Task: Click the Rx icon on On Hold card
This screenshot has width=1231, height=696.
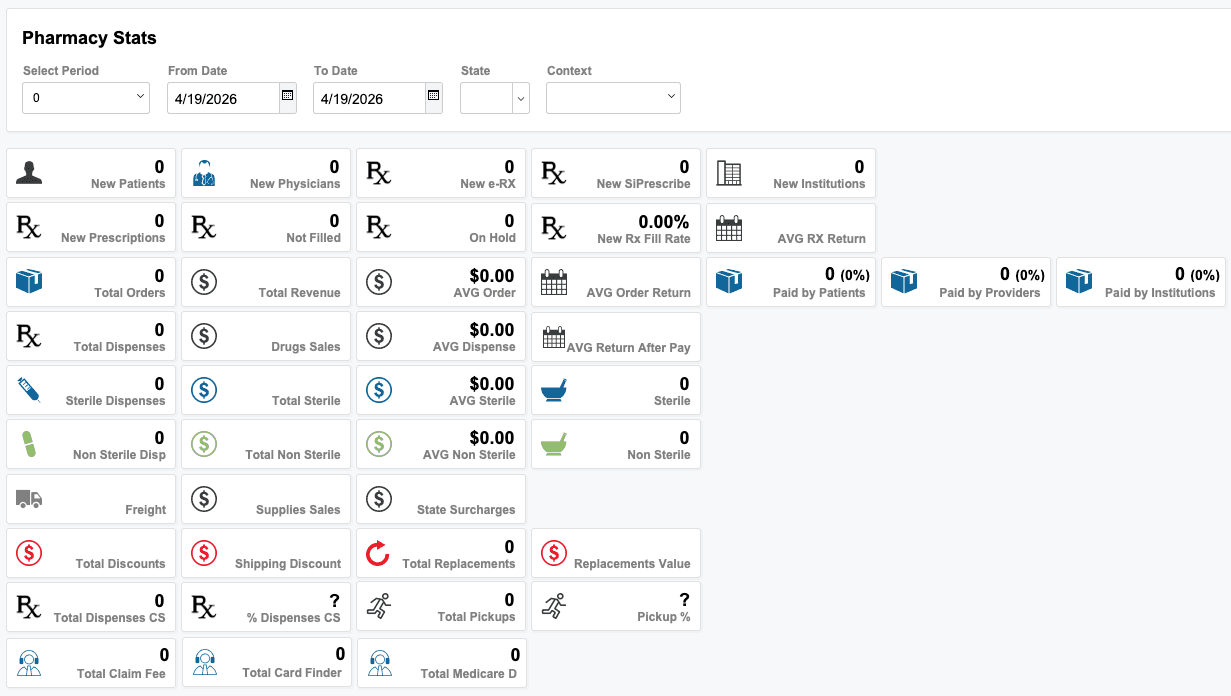Action: tap(379, 227)
